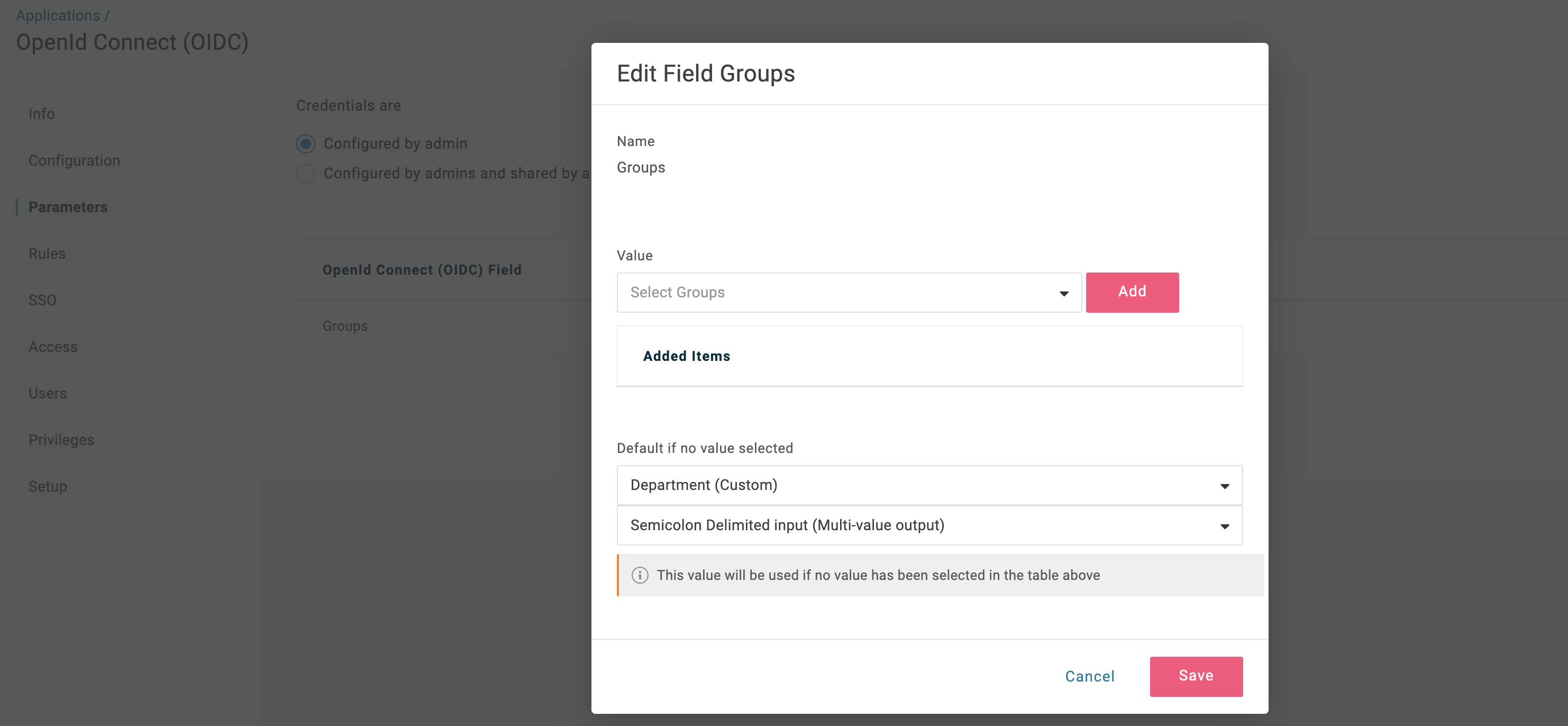The height and width of the screenshot is (726, 1568).
Task: Click the Name field input area
Action: (930, 167)
